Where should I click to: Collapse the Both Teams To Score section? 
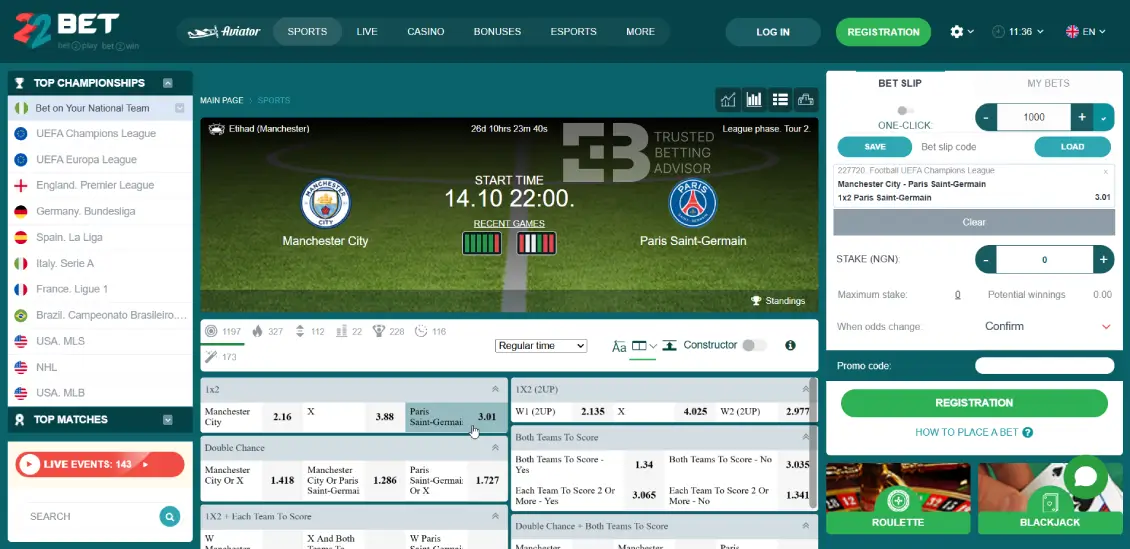(806, 437)
